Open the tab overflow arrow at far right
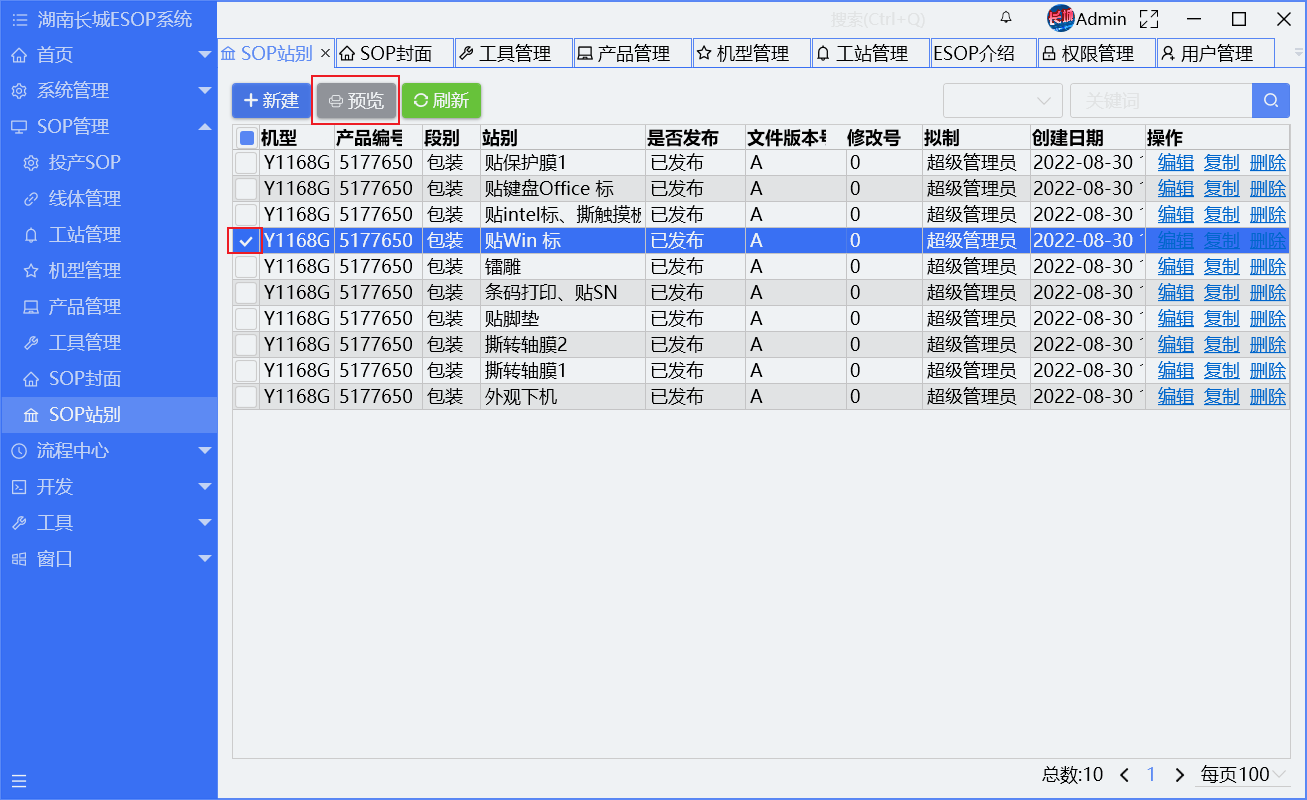This screenshot has width=1307, height=800. [x=1299, y=53]
